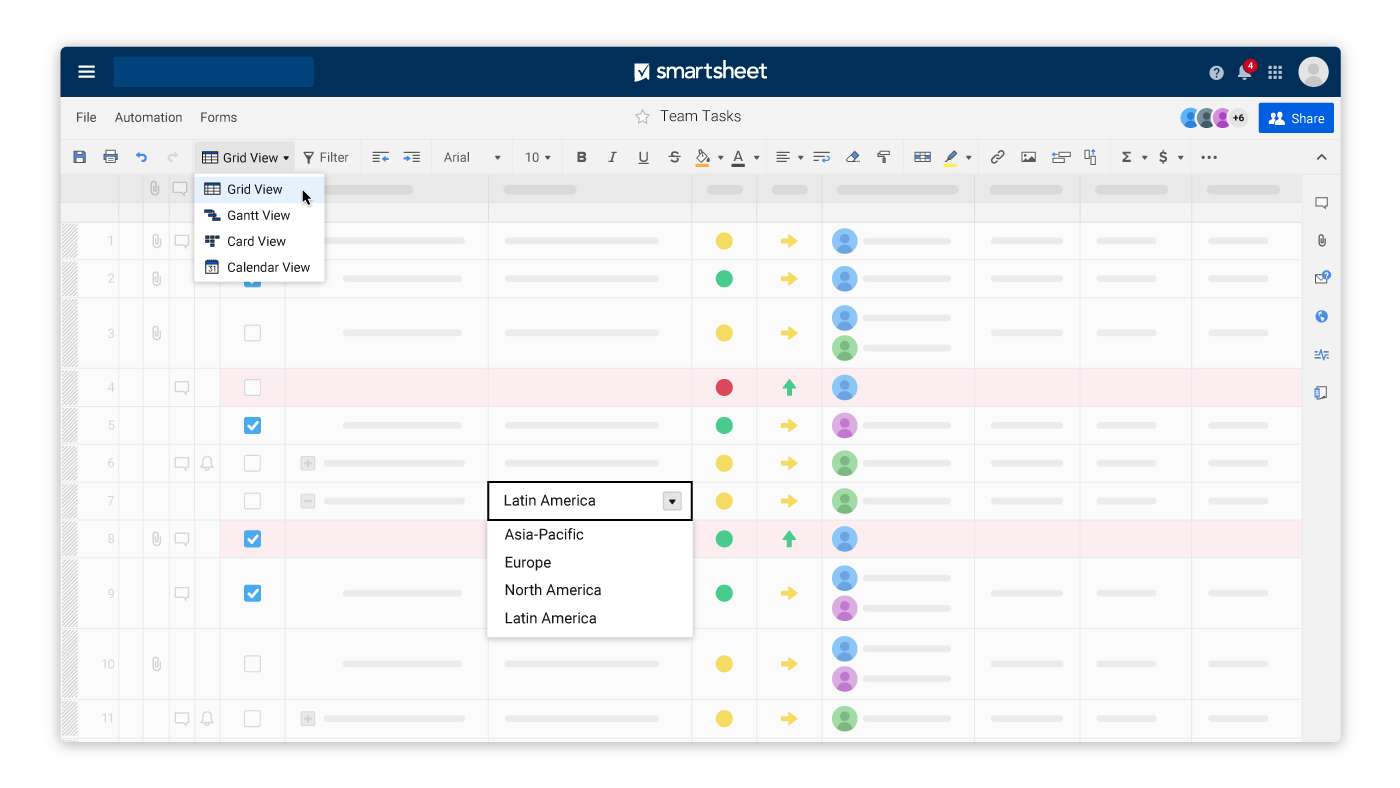The width and height of the screenshot is (1400, 788).
Task: Undo the last action
Action: click(x=142, y=157)
